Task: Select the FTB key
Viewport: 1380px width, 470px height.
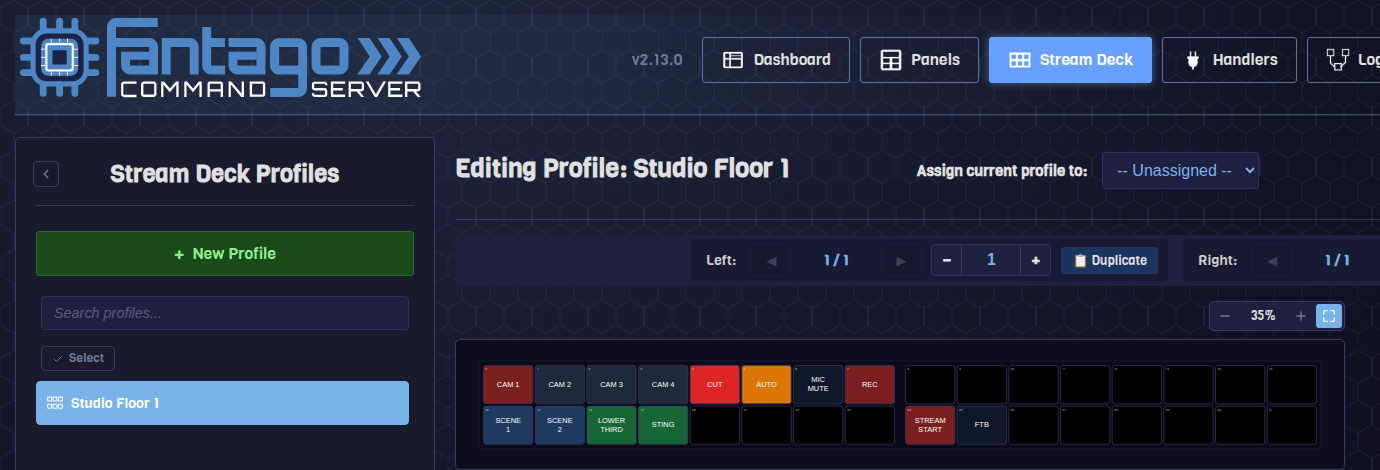Action: [x=982, y=425]
